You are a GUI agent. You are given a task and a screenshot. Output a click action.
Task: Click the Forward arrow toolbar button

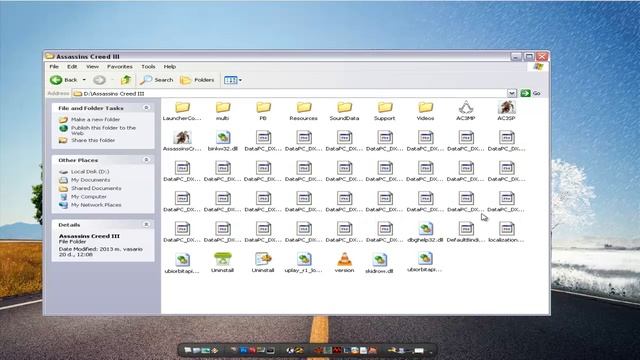coord(99,80)
